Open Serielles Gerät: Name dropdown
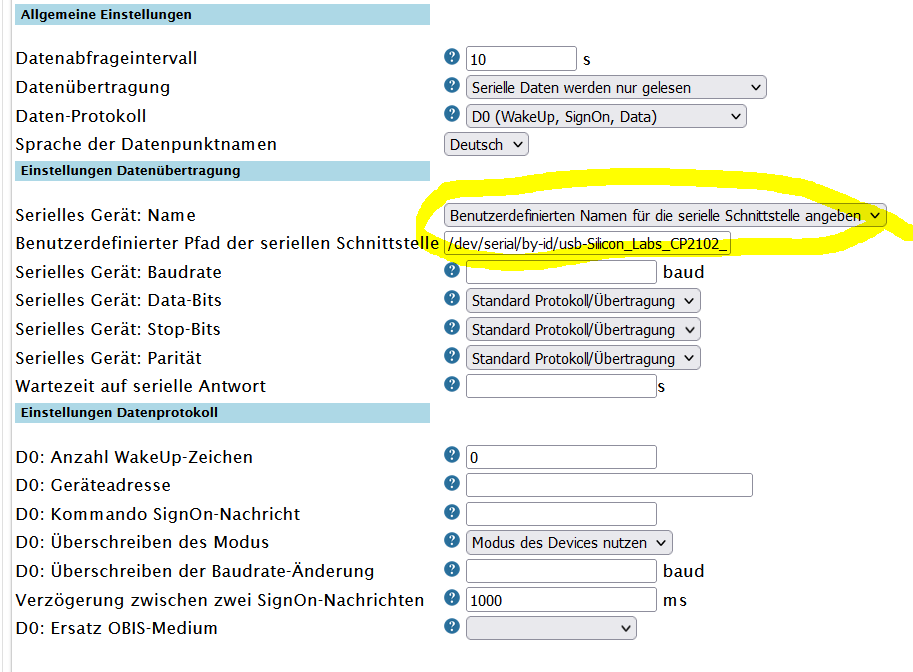The height and width of the screenshot is (672, 913). pos(665,215)
